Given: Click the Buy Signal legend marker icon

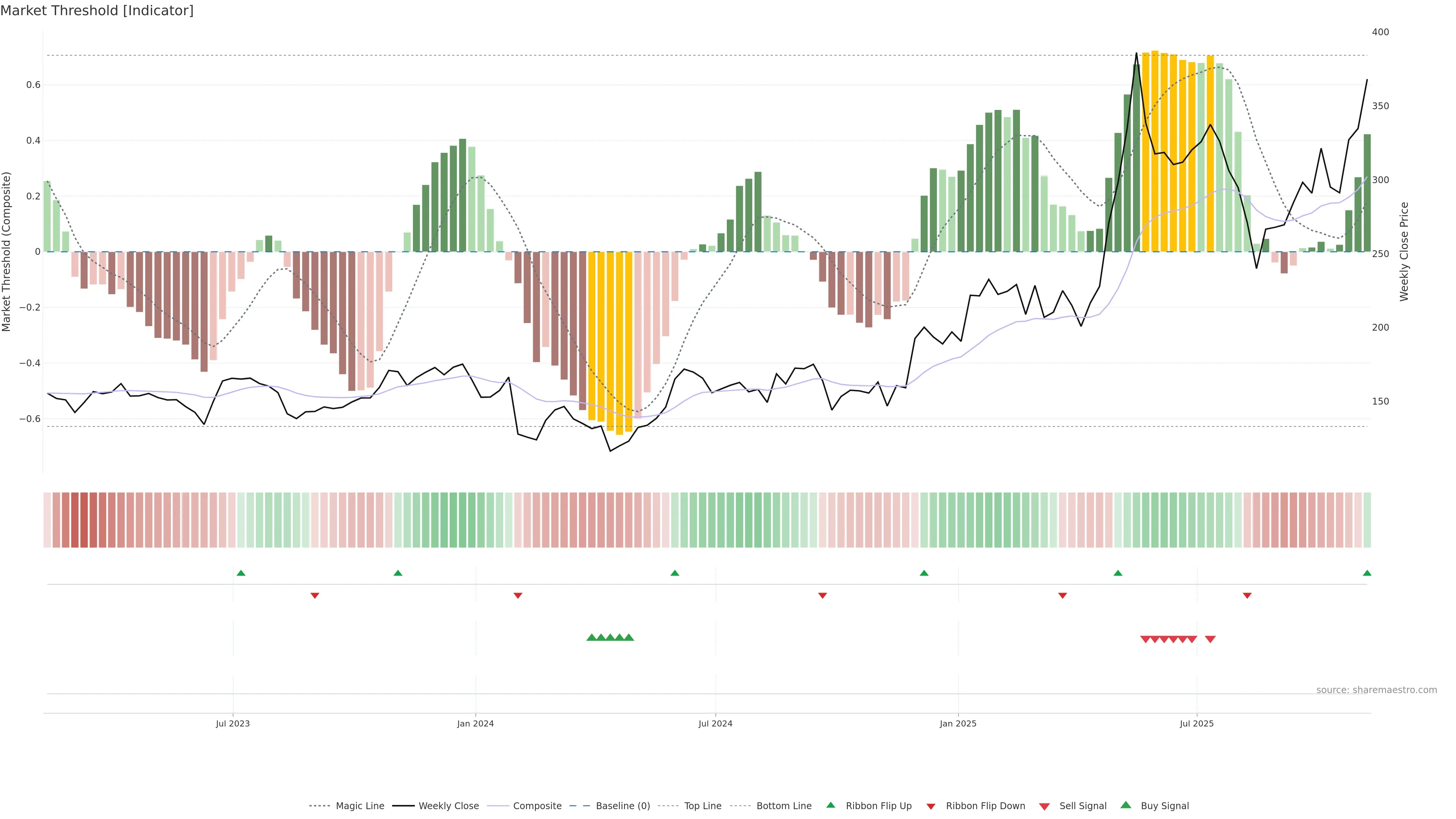Looking at the screenshot, I should 1125,805.
